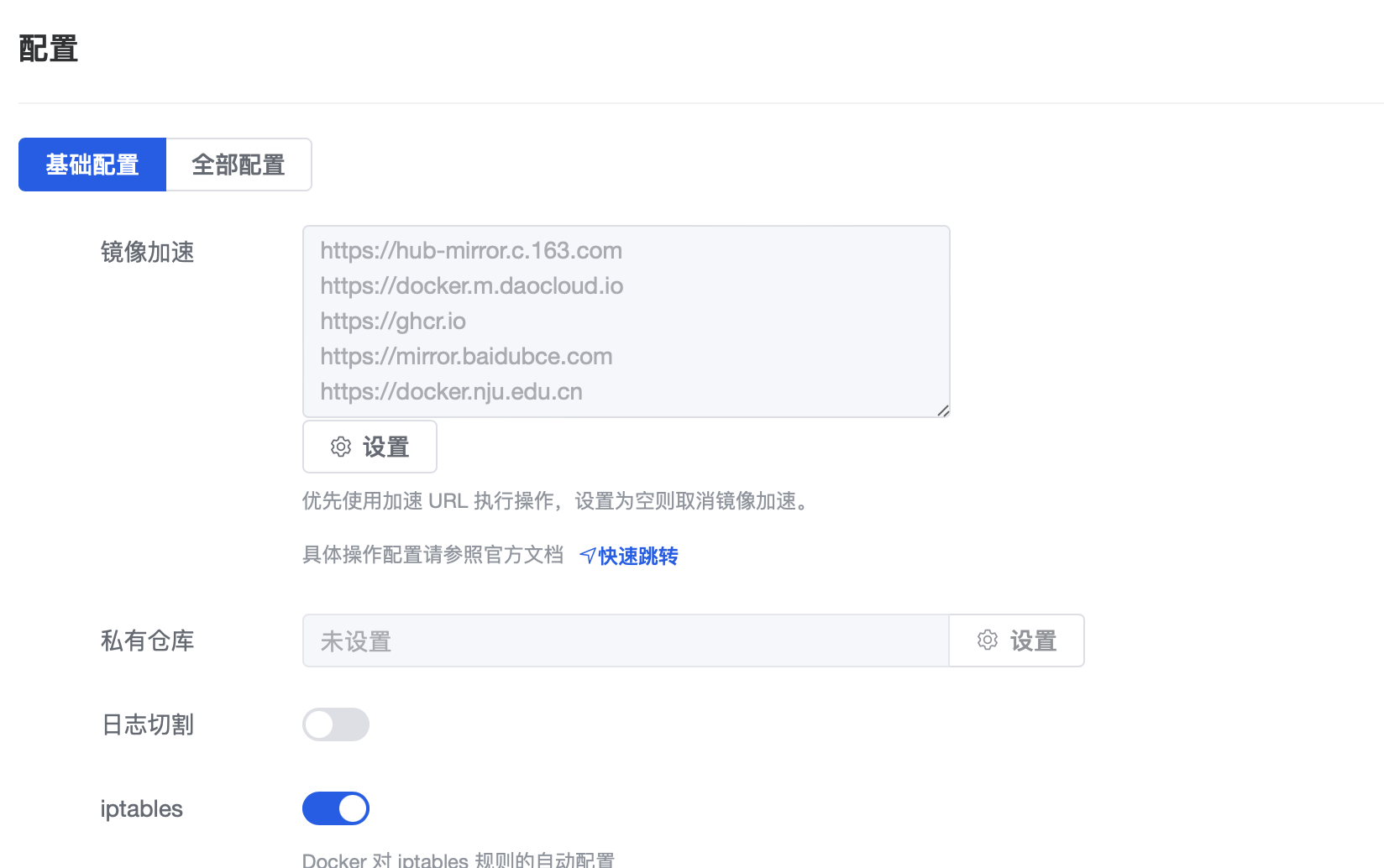Follow the 快速跳转 documentation link
The image size is (1384, 868).
(x=637, y=556)
